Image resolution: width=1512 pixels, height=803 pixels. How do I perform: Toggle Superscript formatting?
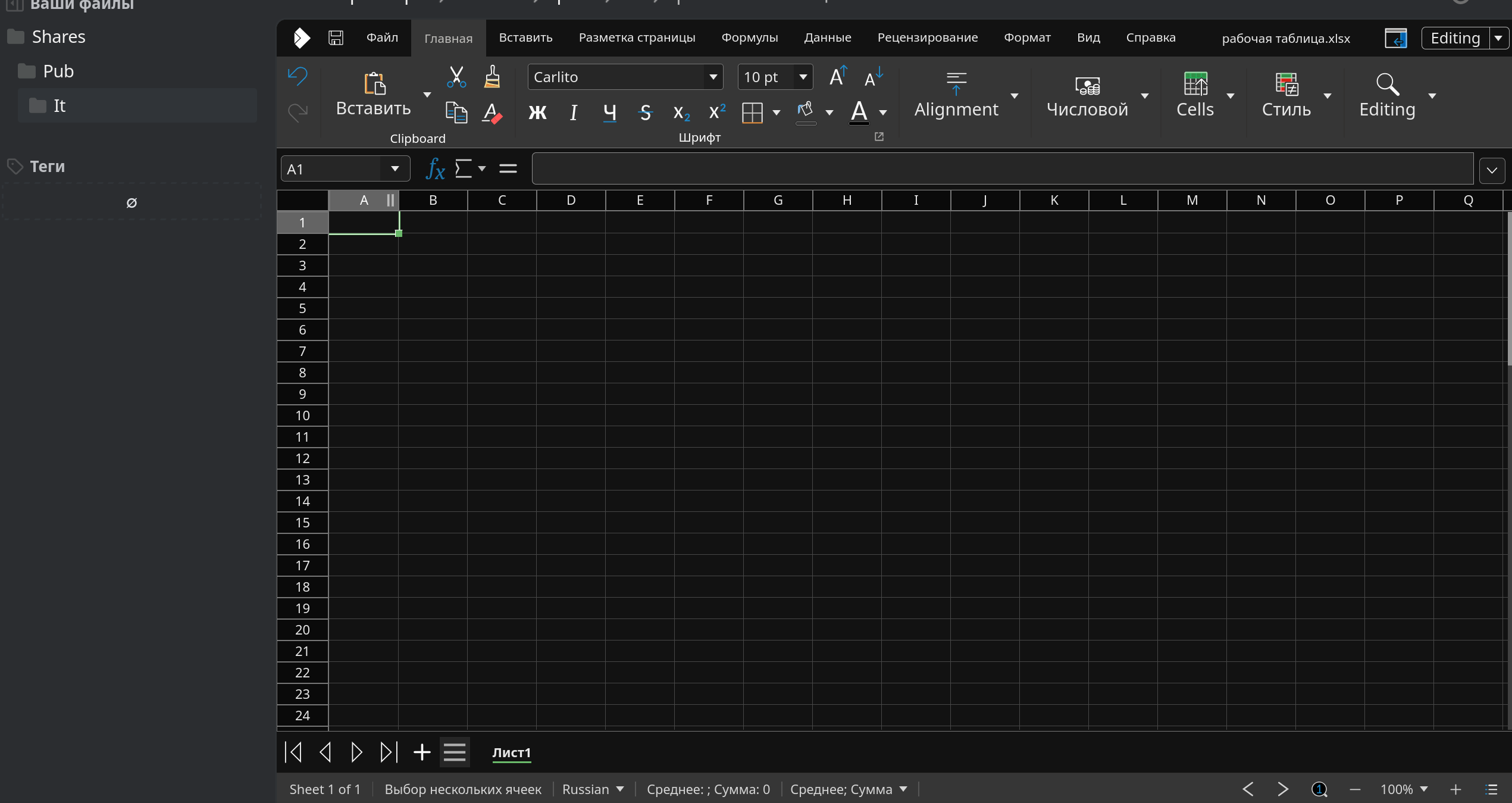click(717, 112)
